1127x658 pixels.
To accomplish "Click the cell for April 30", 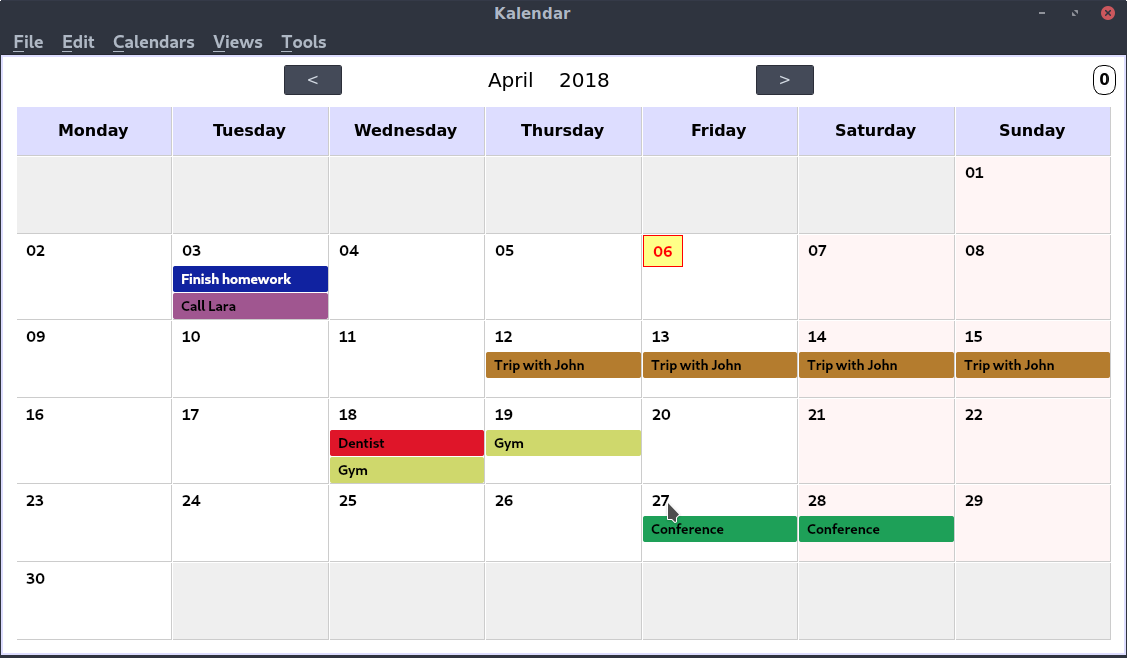I will coord(93,600).
